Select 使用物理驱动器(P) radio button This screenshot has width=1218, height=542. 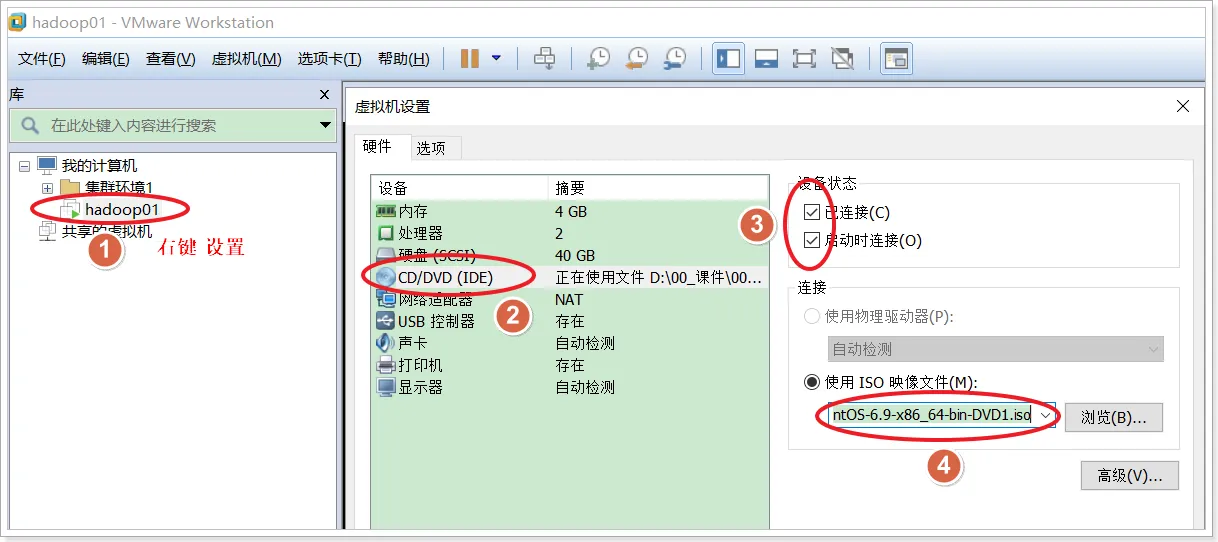point(812,317)
